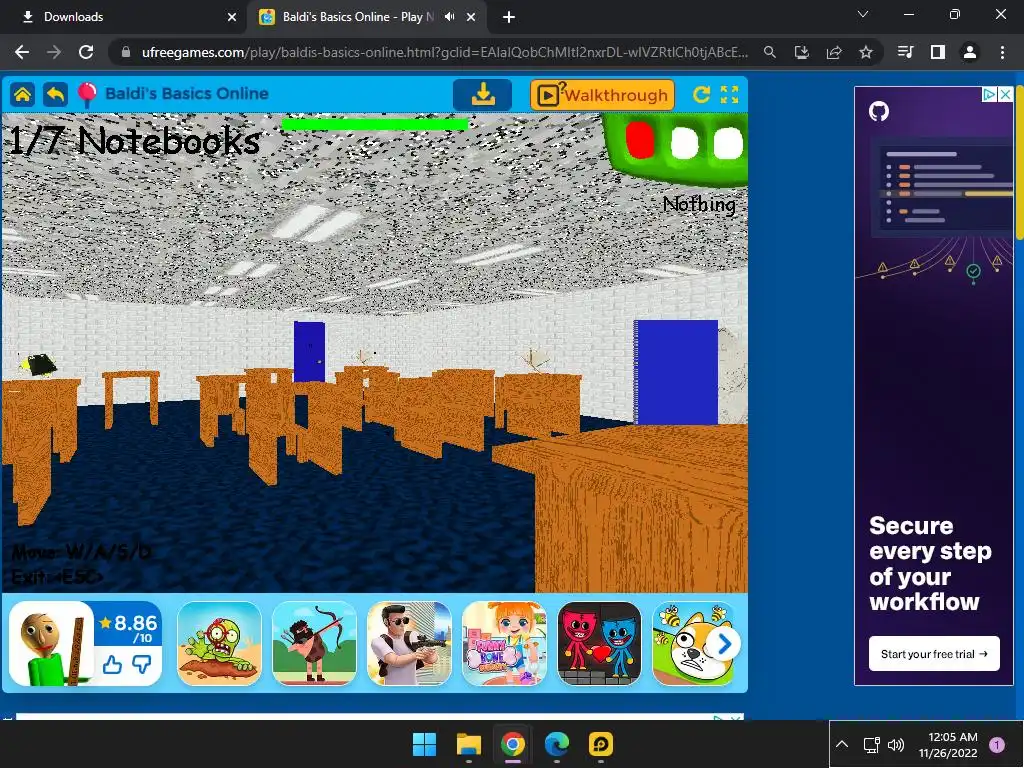Click the thumbs down rating icon

(142, 665)
